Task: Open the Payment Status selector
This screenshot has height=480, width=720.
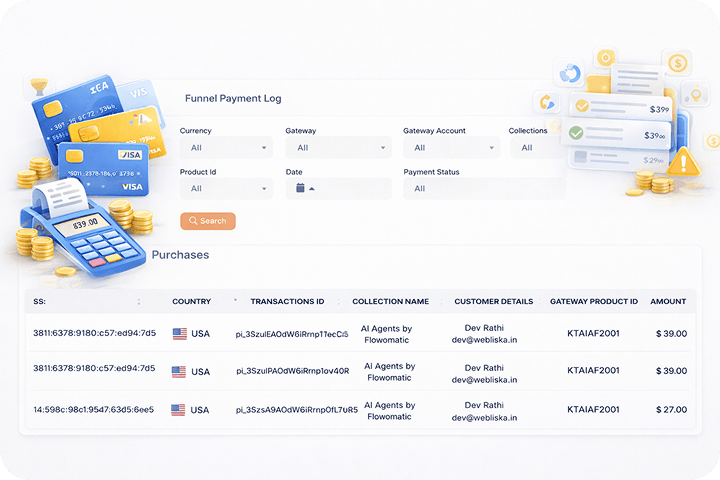Action: 484,189
